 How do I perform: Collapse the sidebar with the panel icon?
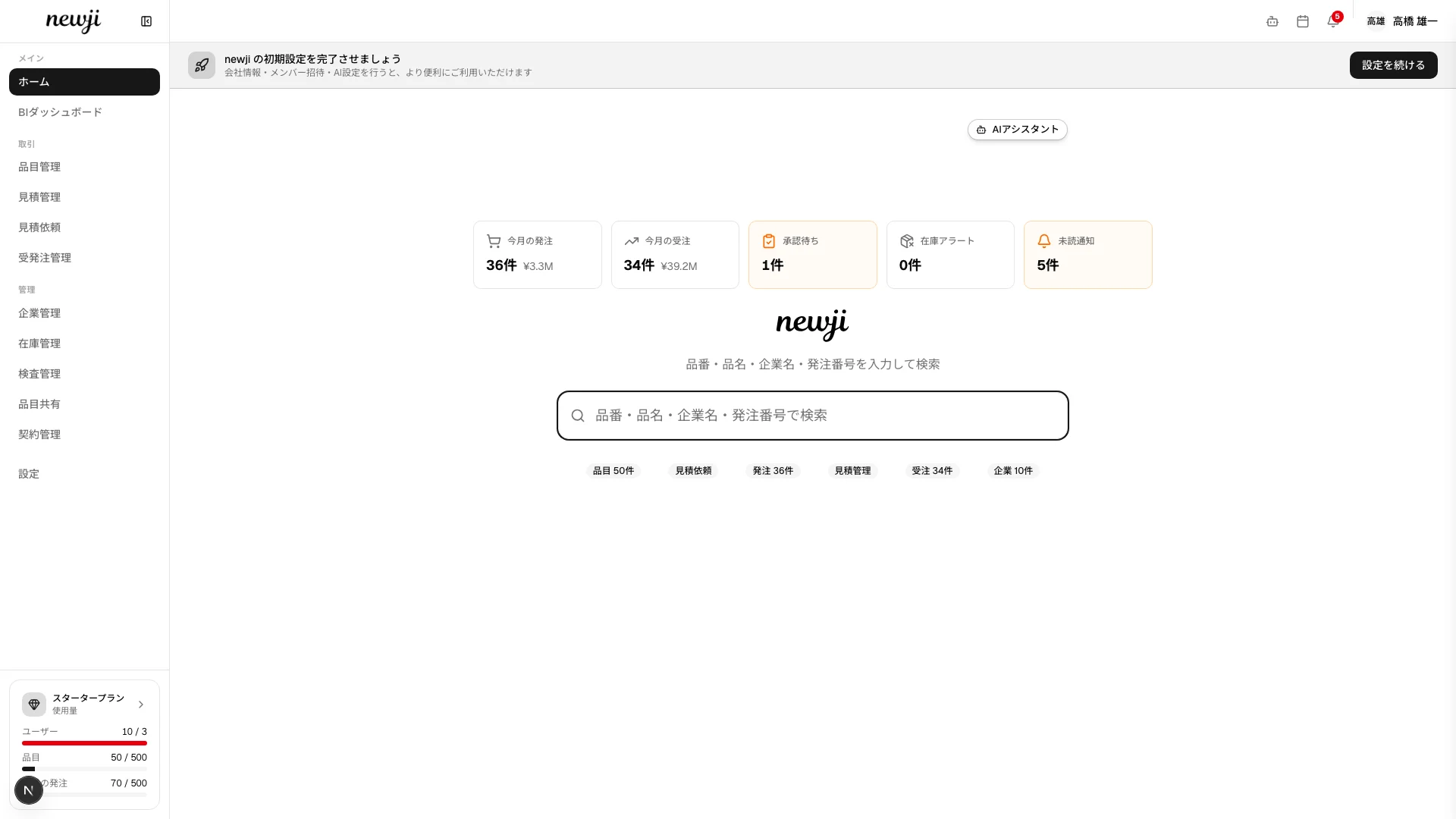146,21
